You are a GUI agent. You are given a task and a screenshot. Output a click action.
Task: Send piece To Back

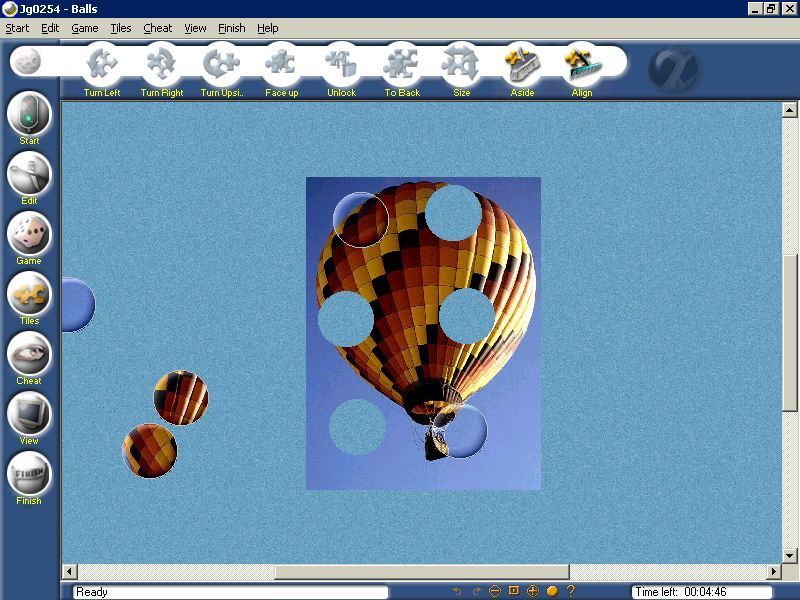click(x=402, y=64)
